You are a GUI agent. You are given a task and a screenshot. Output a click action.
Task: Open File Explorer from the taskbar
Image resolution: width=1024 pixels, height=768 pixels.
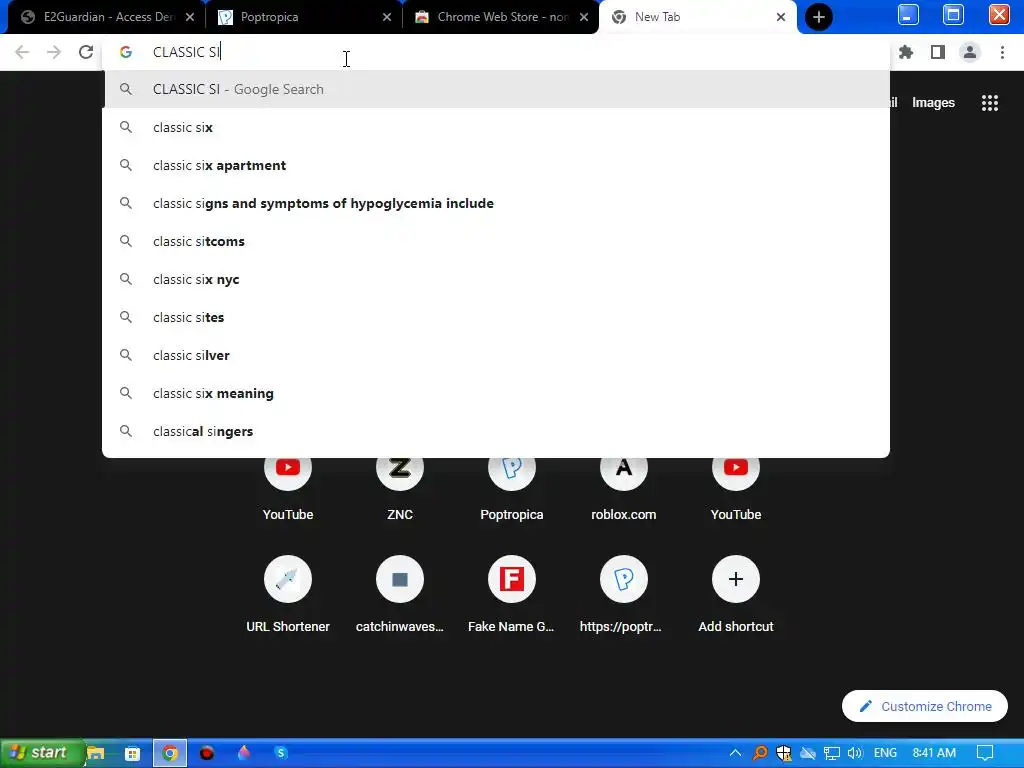pyautogui.click(x=96, y=753)
